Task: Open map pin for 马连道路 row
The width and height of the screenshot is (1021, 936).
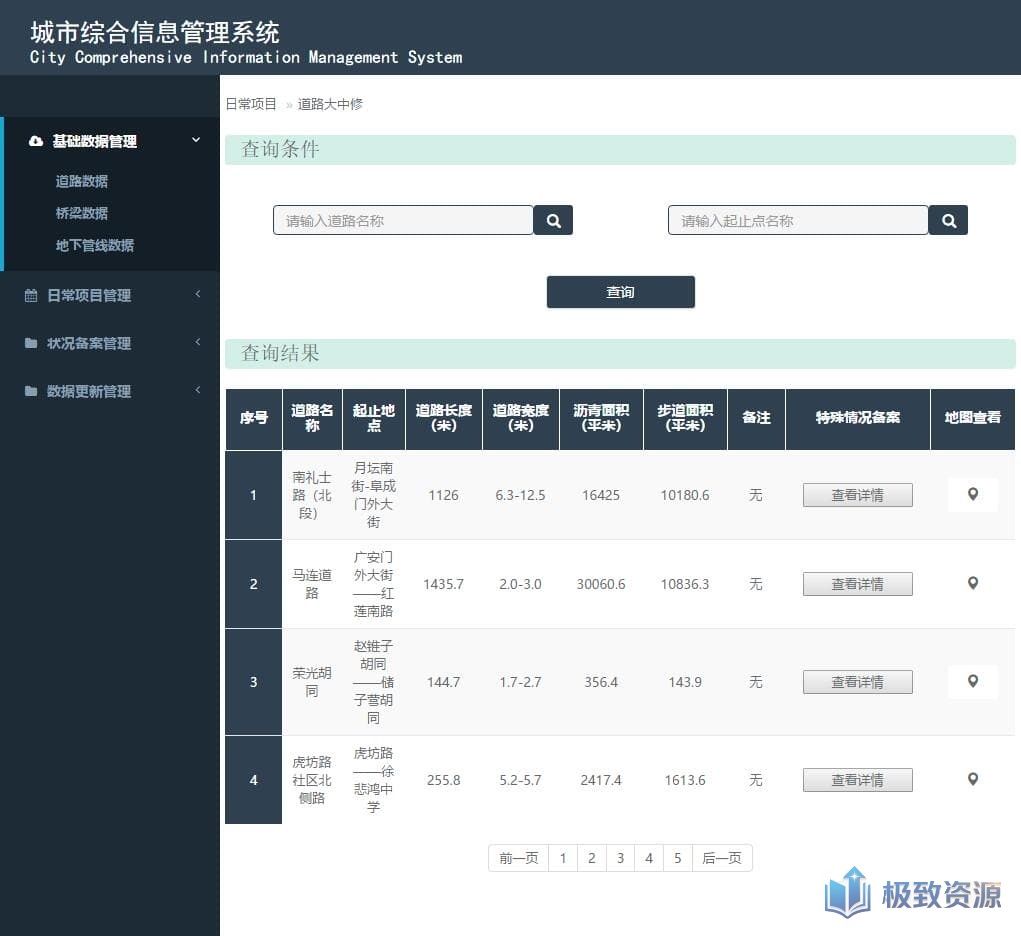Action: (x=973, y=583)
